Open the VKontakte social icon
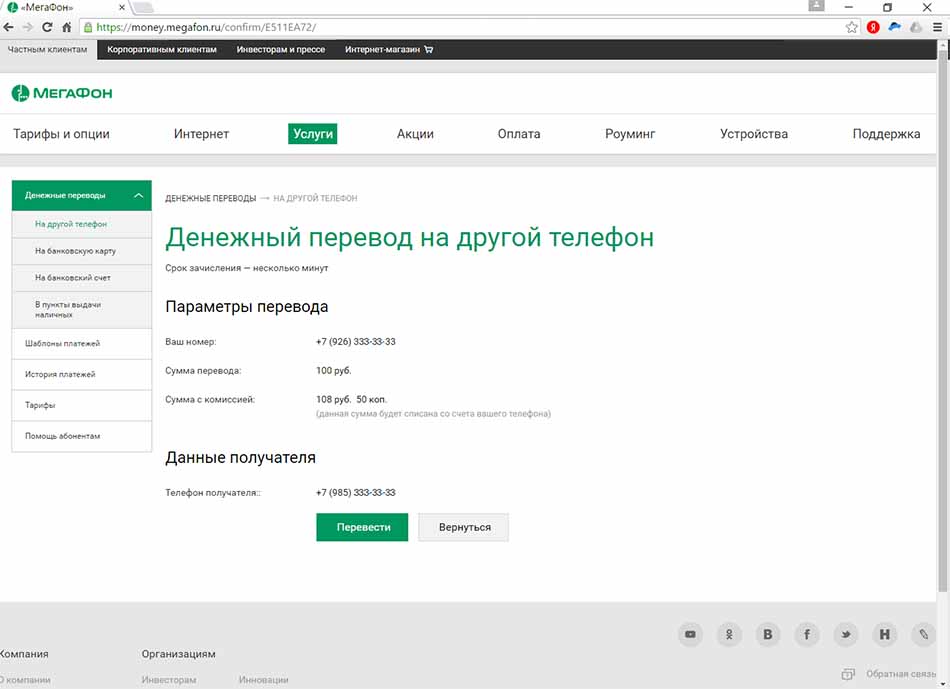This screenshot has width=950, height=689. tap(768, 634)
